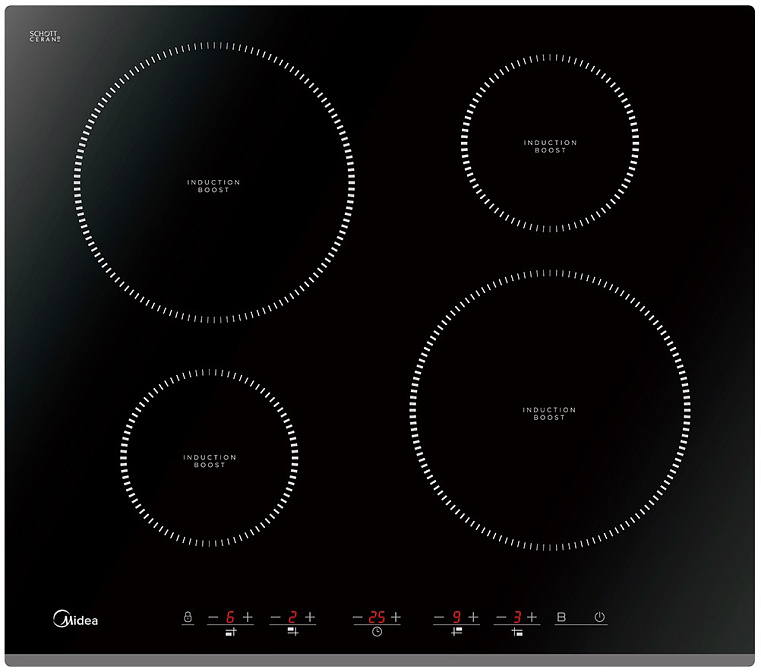Tap minus beside the level 9 display

pos(439,617)
